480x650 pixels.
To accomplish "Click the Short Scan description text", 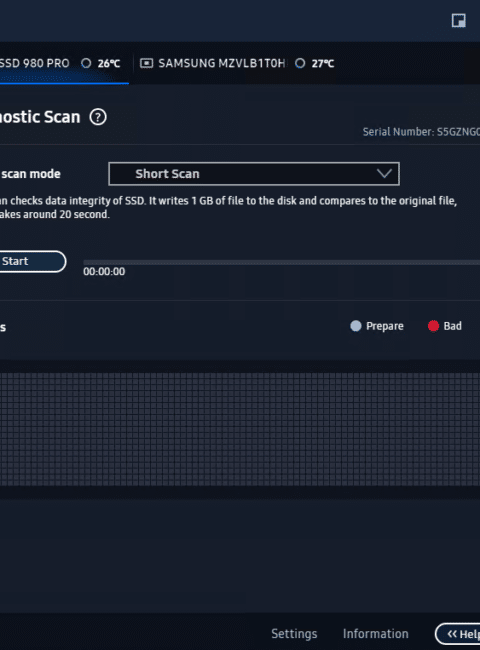I will coord(228,208).
